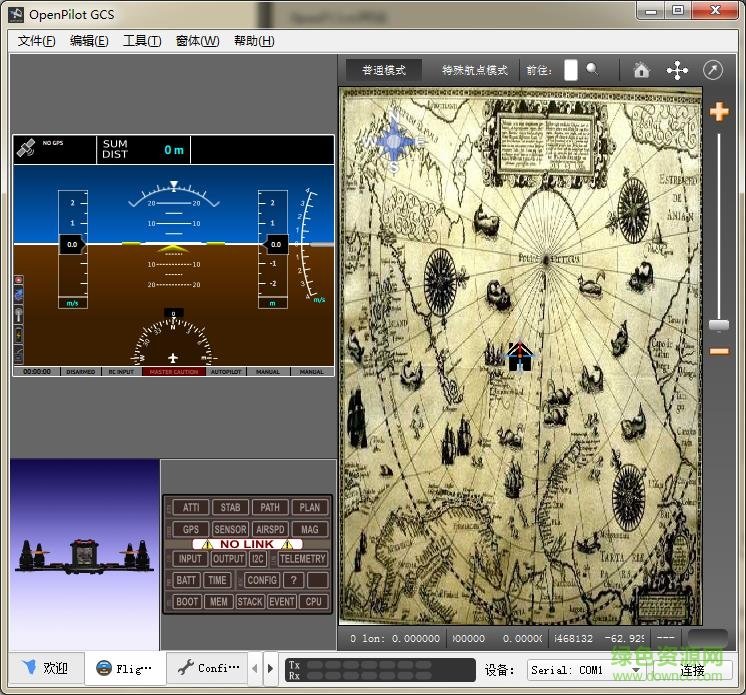Zoom out with the orange minus icon
Screen dimensions: 746x695
coord(719,351)
